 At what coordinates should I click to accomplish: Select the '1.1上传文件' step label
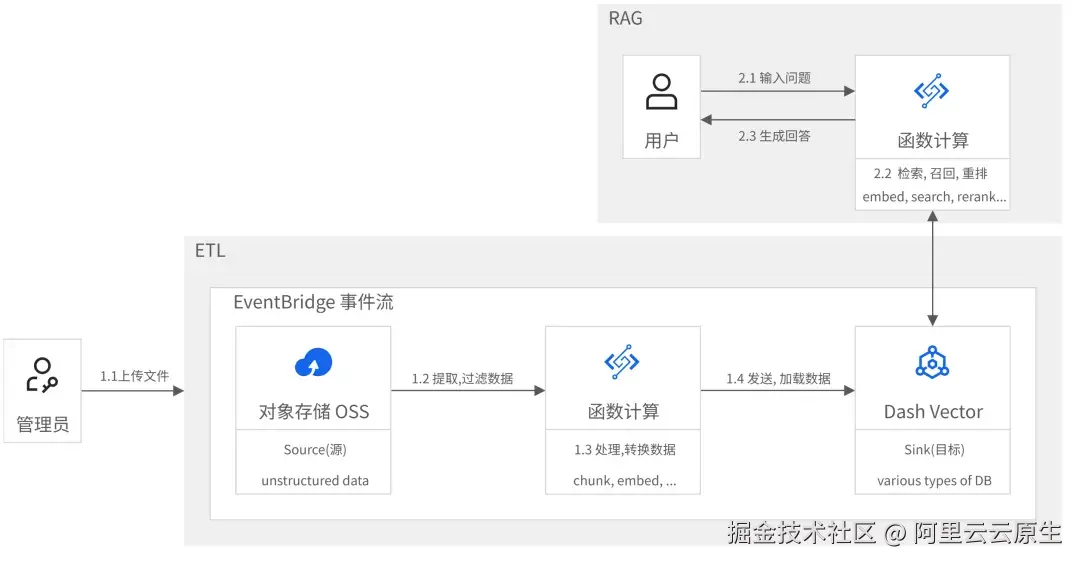click(134, 376)
